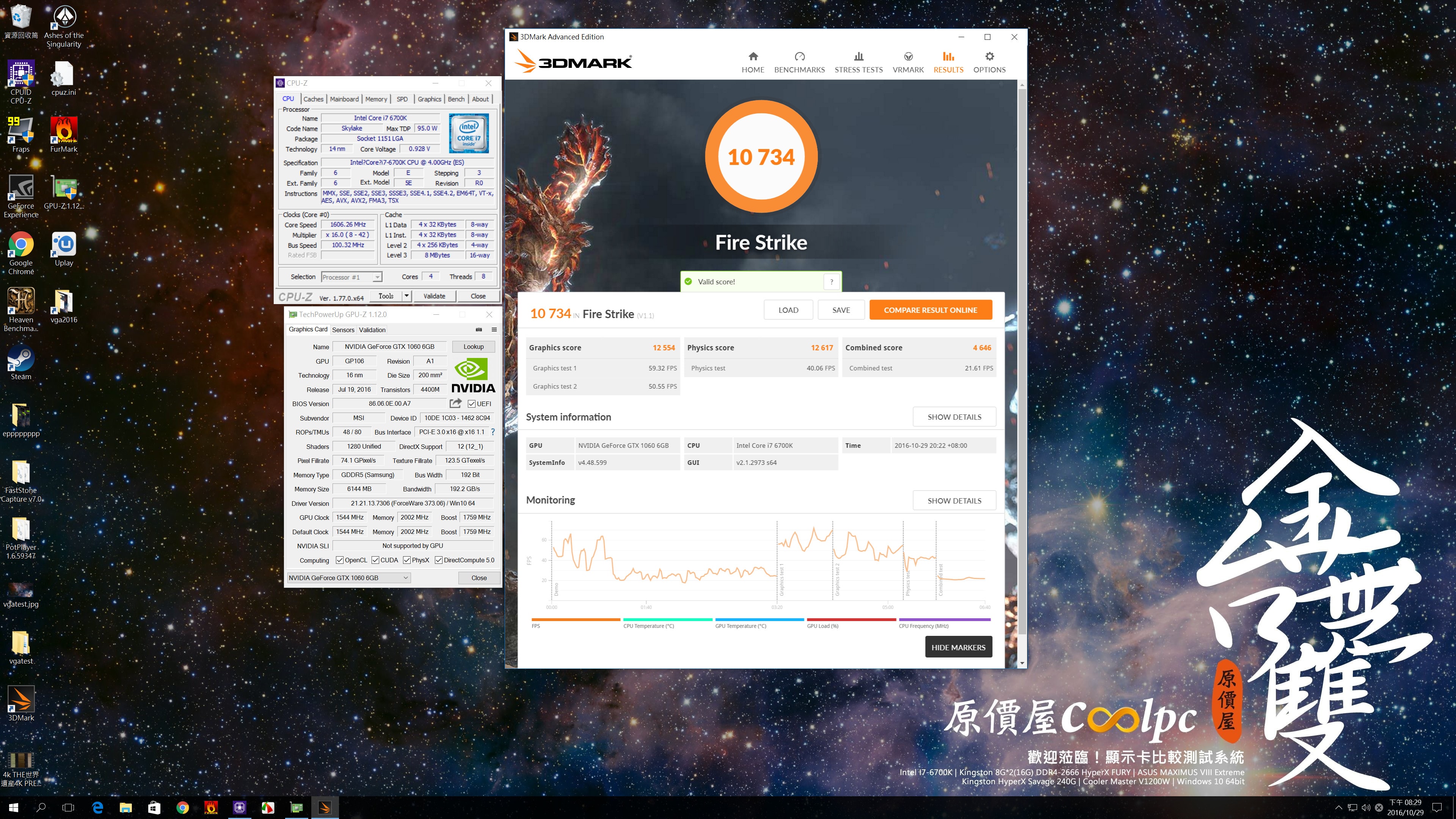Toggle the CUDA checkbox in GPU-Z

point(375,560)
